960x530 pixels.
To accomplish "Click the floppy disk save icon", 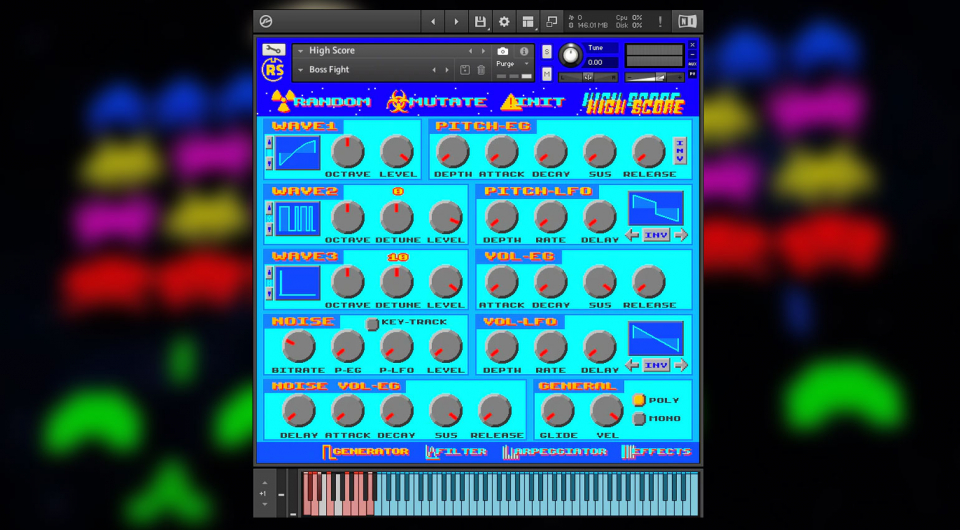I will pyautogui.click(x=480, y=21).
